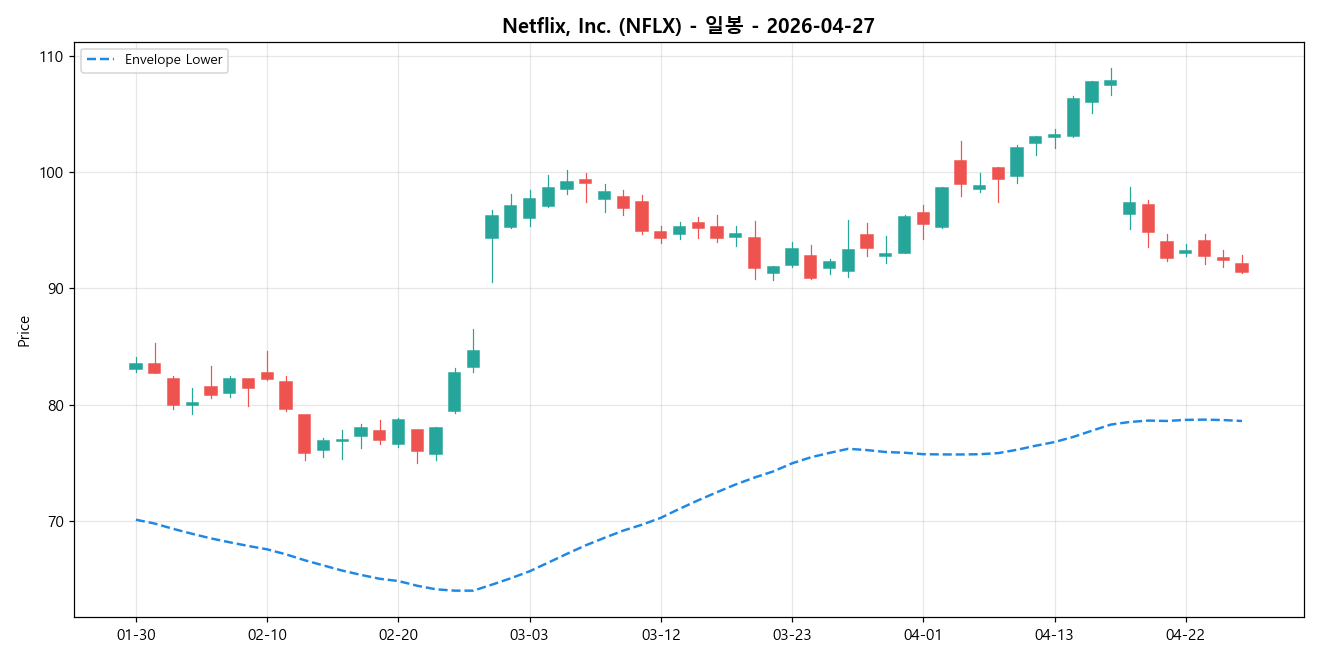Select the first candle near 01-30
The image size is (1320, 660).
(x=137, y=366)
